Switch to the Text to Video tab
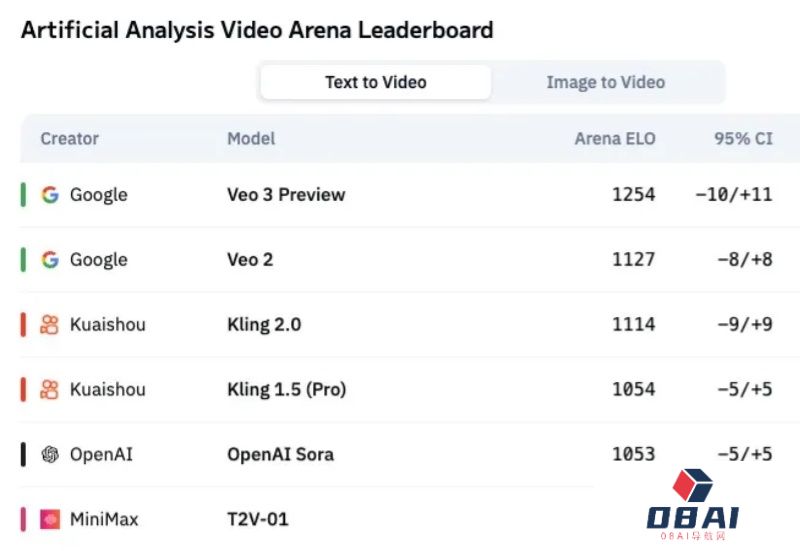This screenshot has height=551, width=800. pyautogui.click(x=376, y=82)
